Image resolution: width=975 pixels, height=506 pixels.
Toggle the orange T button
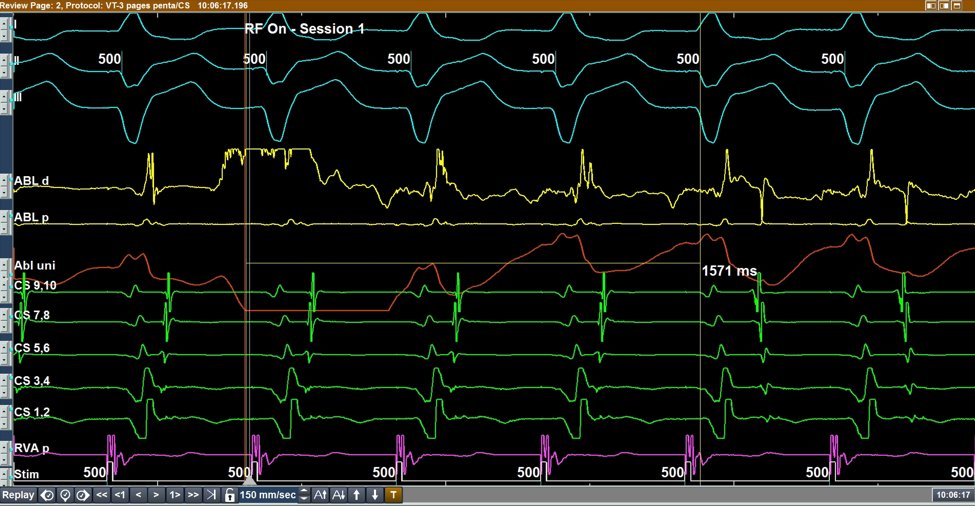point(394,495)
